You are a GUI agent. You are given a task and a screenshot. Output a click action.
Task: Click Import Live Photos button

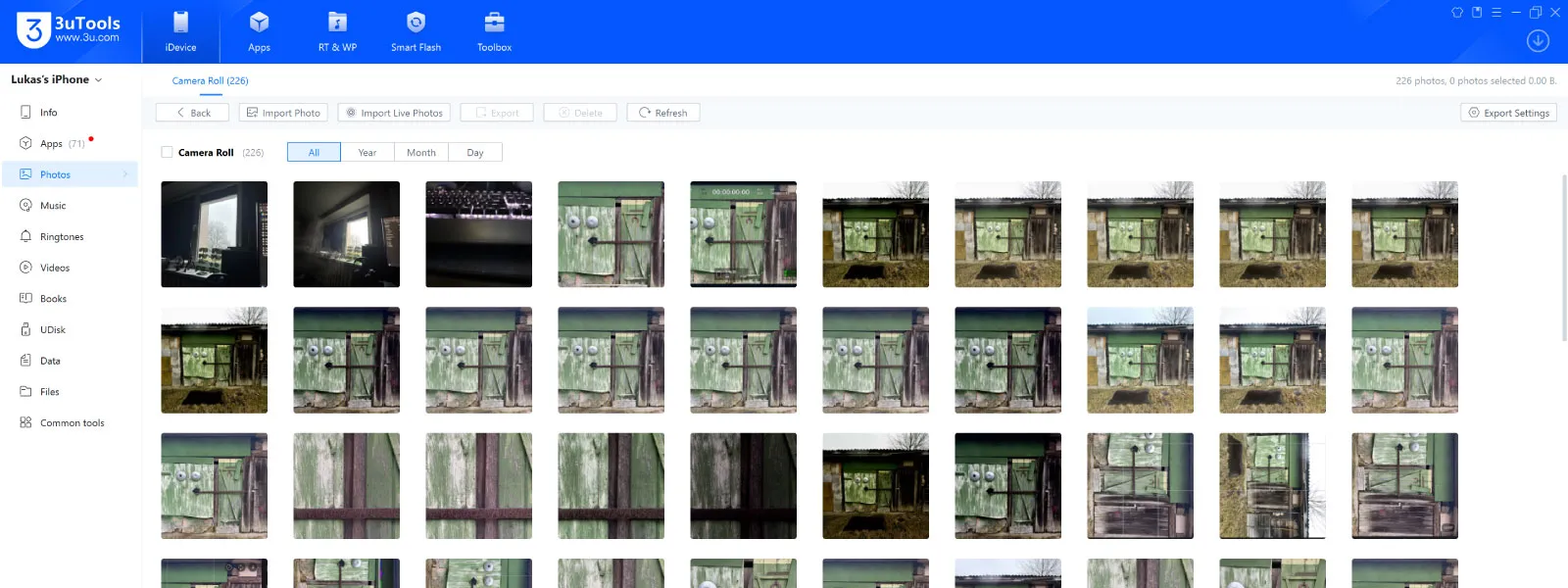394,113
